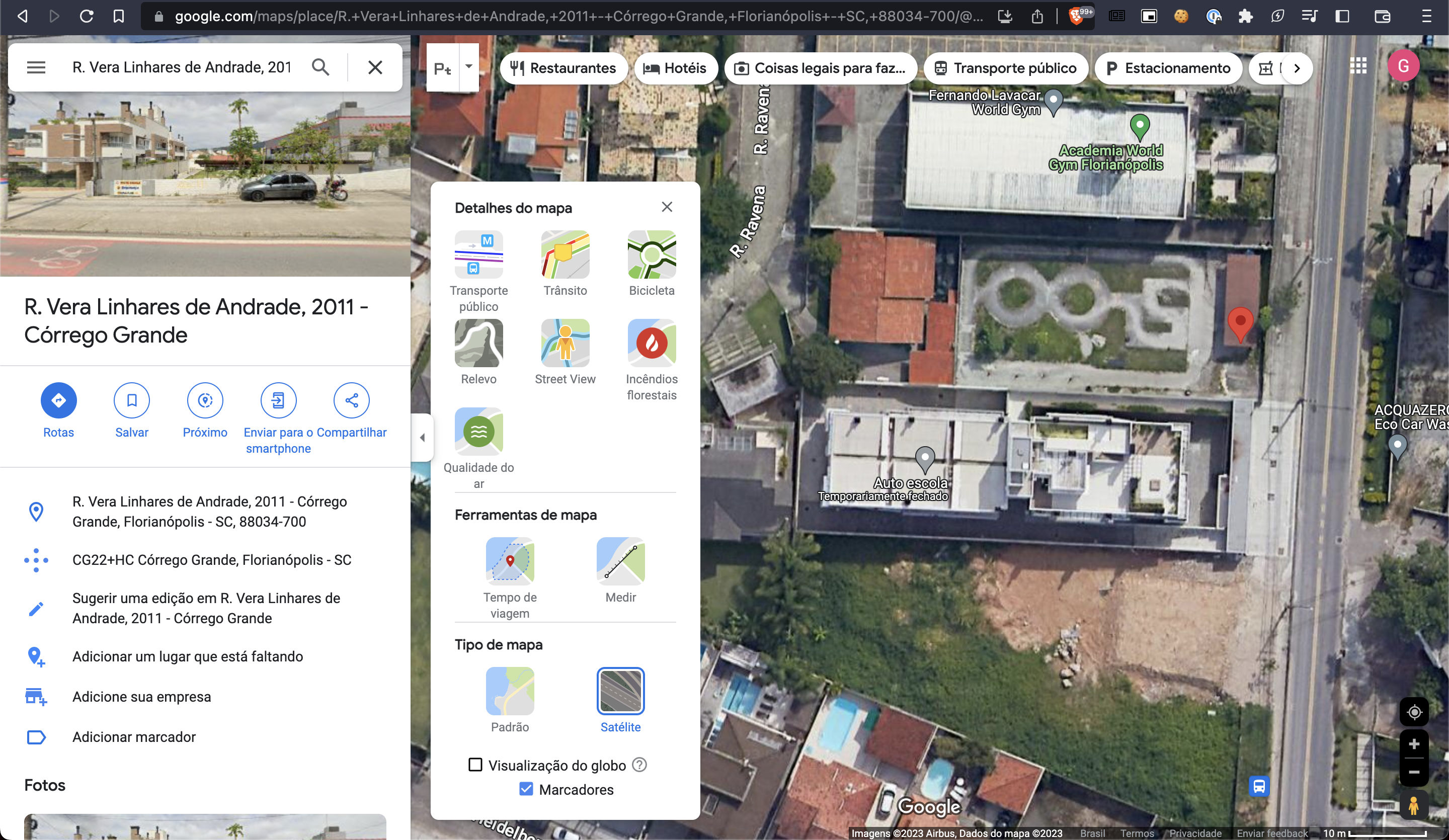Zoom in the map with plus
Screen dimensions: 1449x840
click(1414, 744)
